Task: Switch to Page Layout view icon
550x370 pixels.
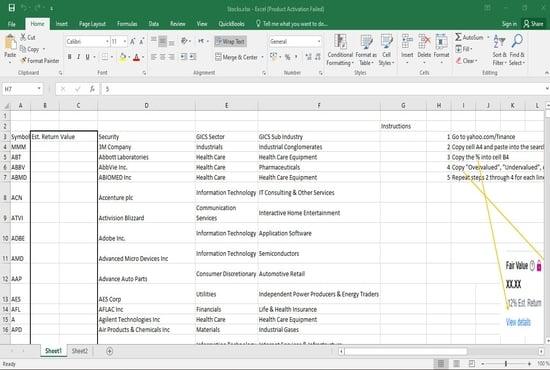Action: (x=456, y=364)
